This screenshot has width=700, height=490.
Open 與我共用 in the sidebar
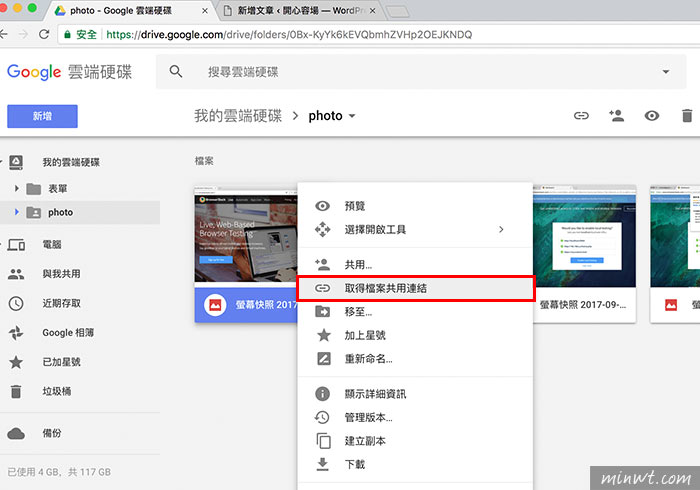point(62,274)
